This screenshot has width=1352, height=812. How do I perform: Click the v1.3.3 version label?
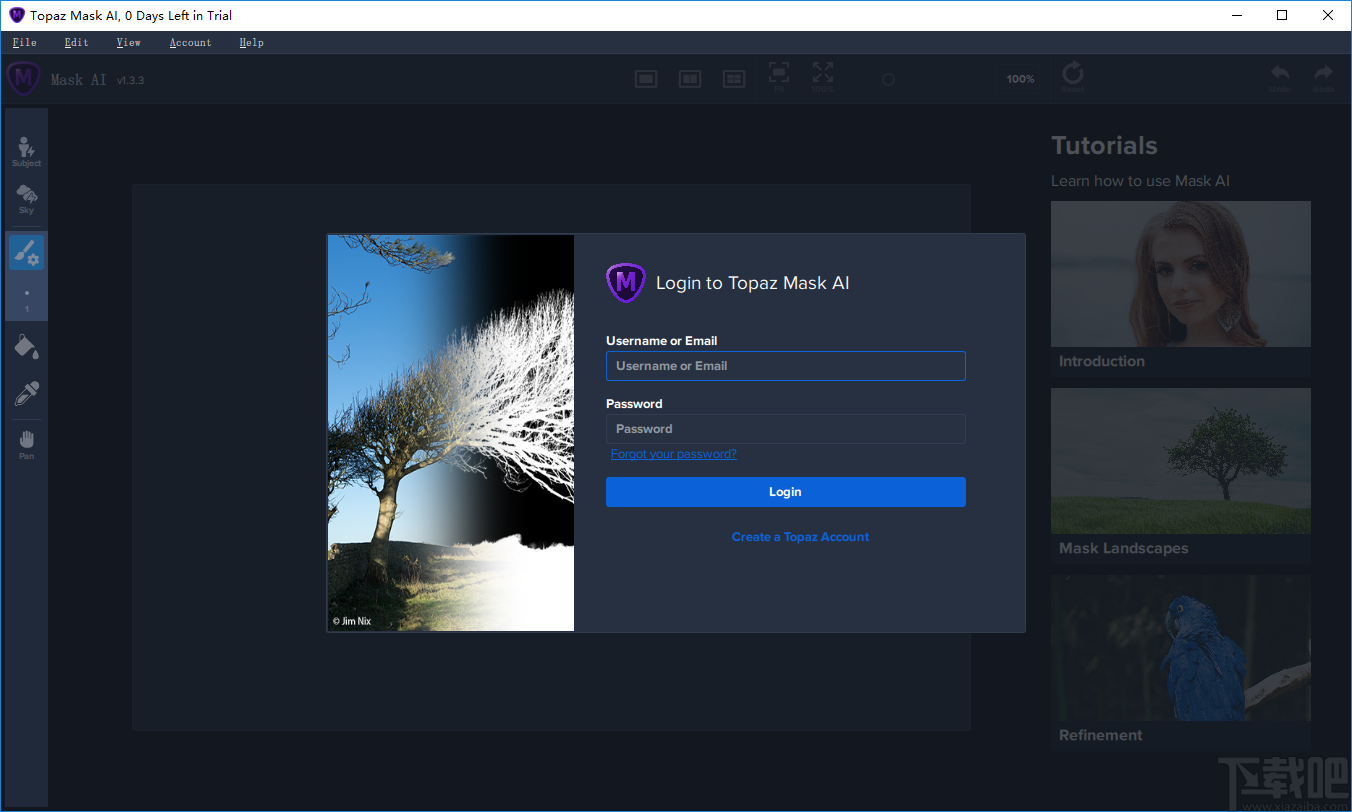pyautogui.click(x=131, y=80)
